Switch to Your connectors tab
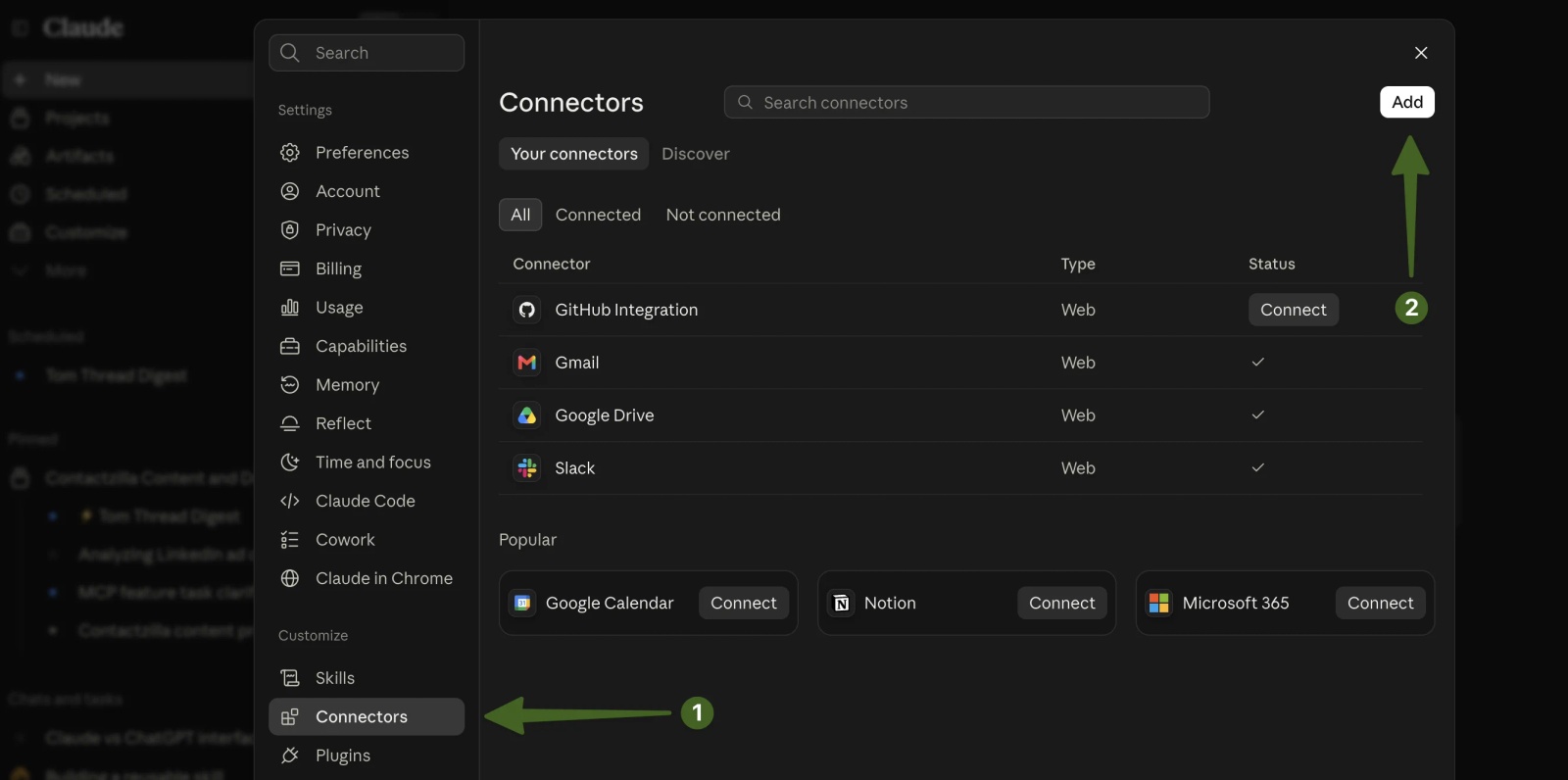 (574, 154)
